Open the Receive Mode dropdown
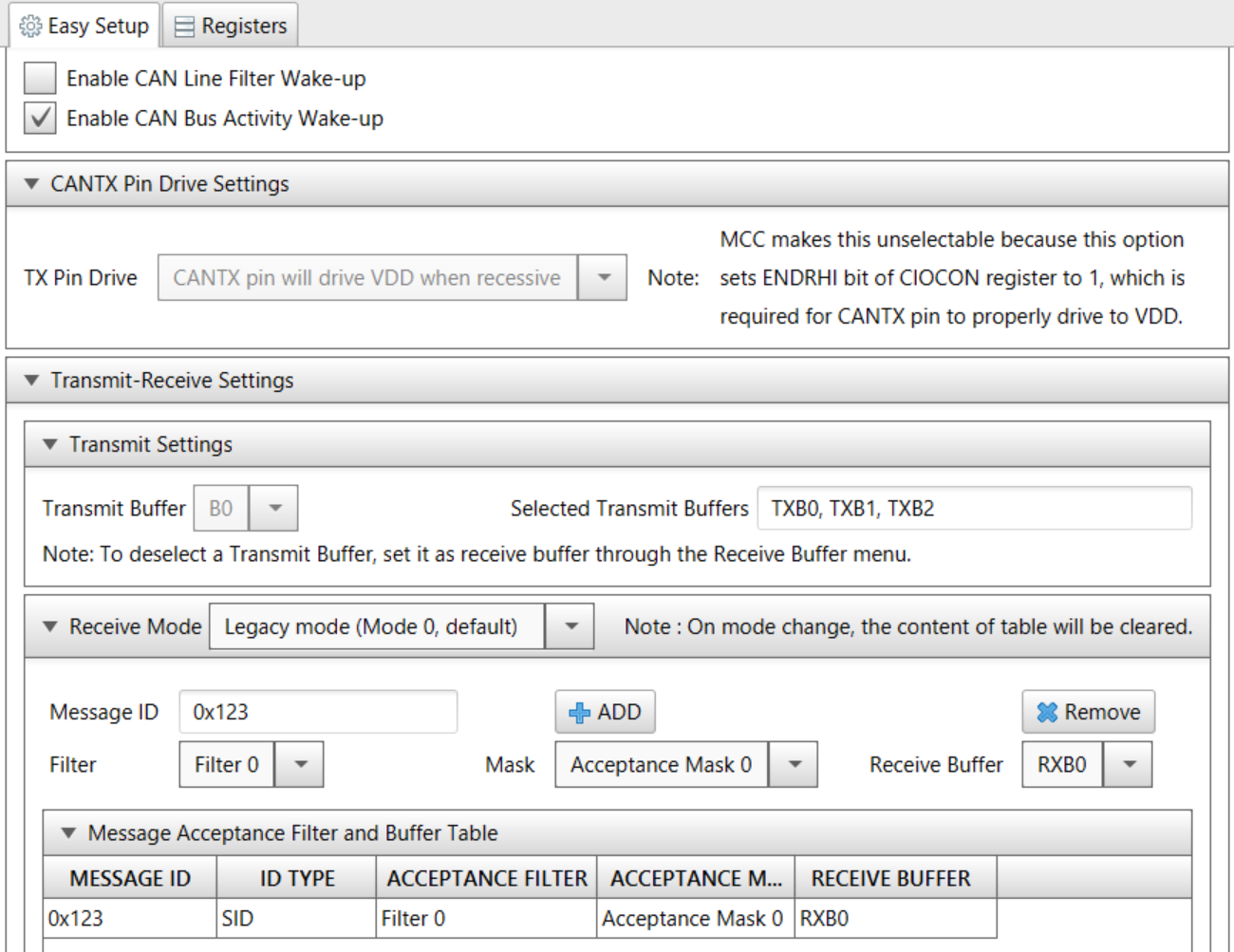 pyautogui.click(x=570, y=627)
